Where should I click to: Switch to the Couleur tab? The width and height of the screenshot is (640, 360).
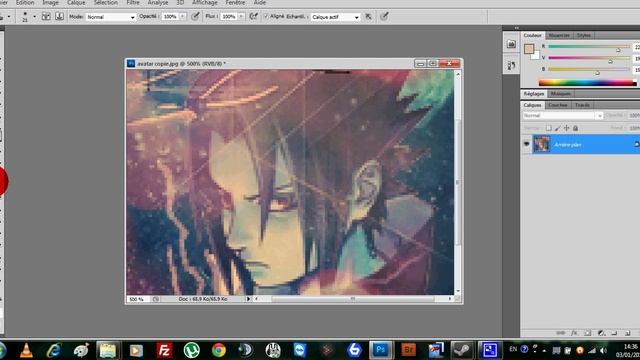point(532,36)
